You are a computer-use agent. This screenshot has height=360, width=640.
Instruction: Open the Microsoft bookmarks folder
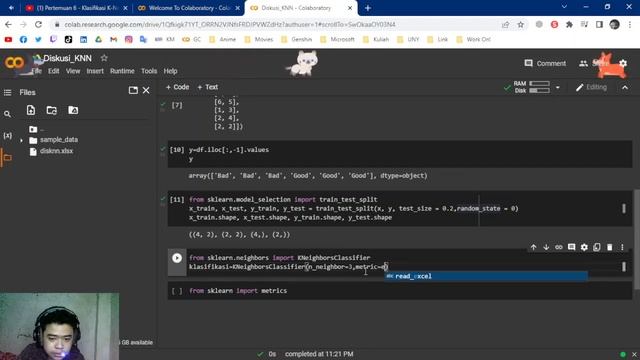point(338,39)
